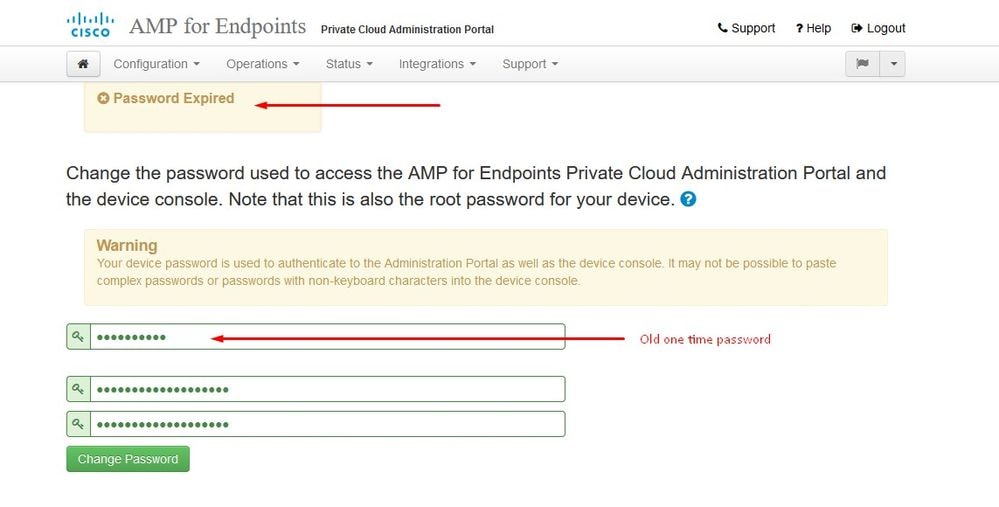This screenshot has height=507, width=999.
Task: Click the Logout link
Action: [x=878, y=28]
